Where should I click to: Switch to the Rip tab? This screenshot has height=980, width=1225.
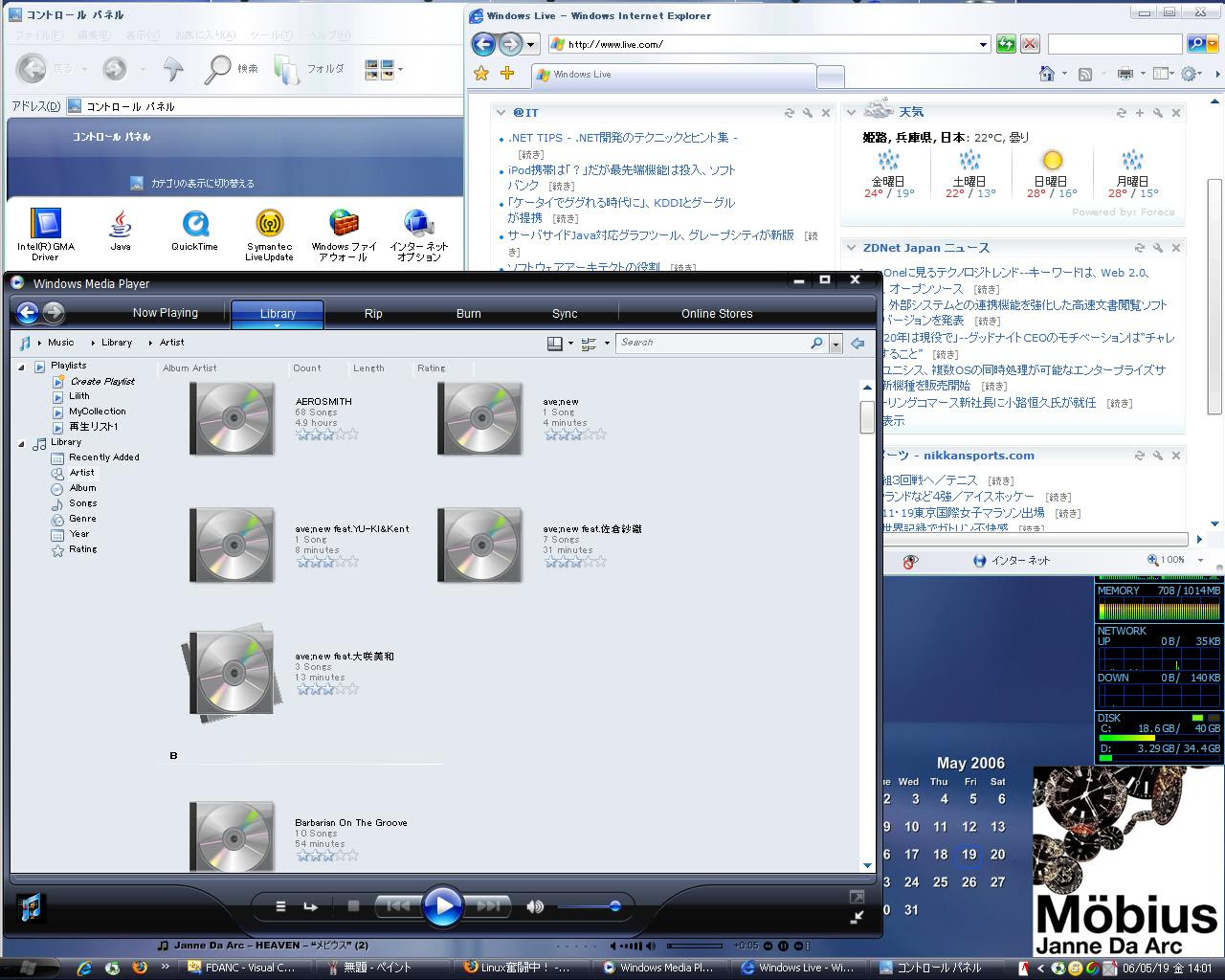(x=373, y=313)
